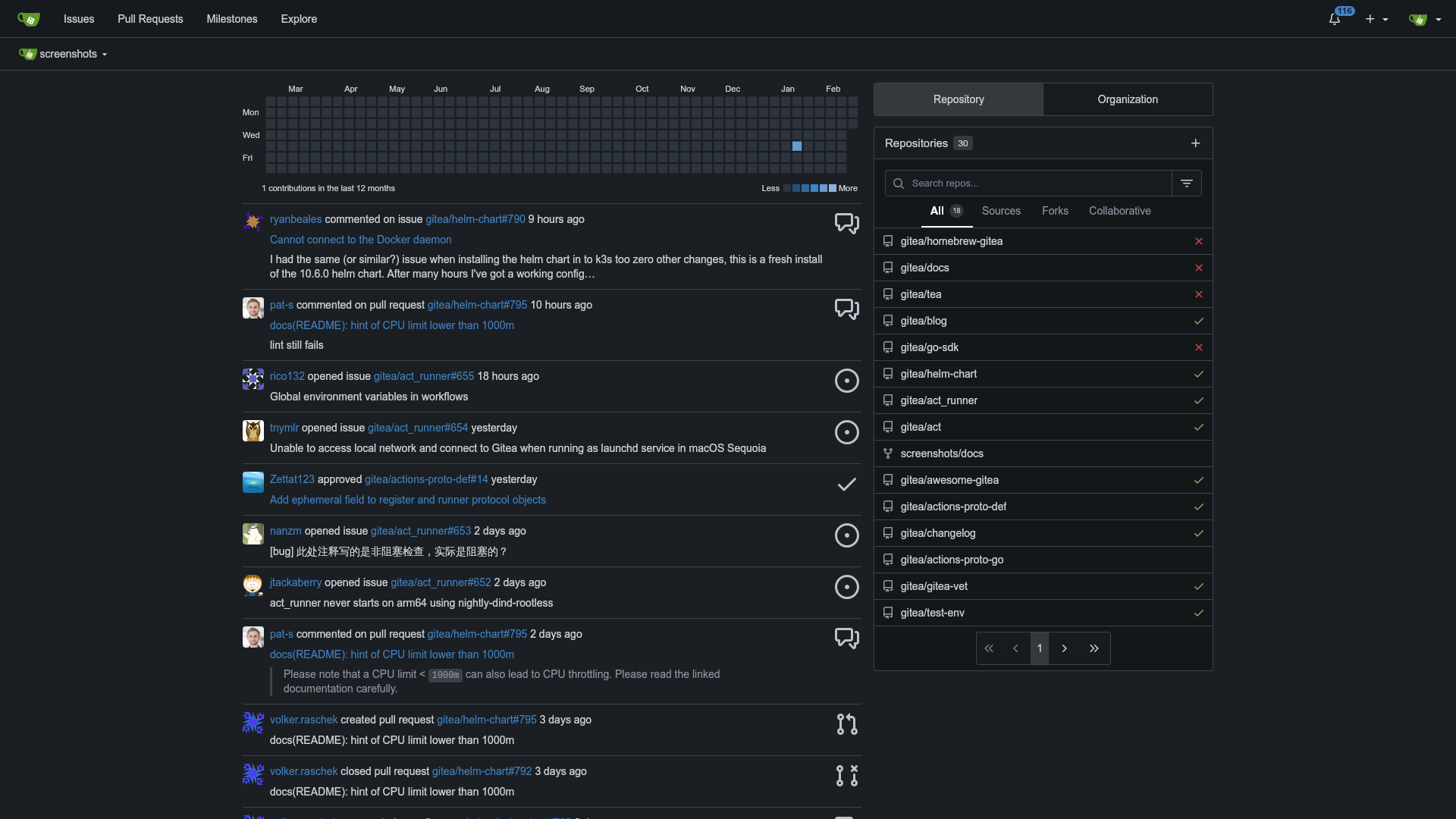The height and width of the screenshot is (819, 1456).
Task: Switch to the Organization tab
Action: click(1128, 99)
